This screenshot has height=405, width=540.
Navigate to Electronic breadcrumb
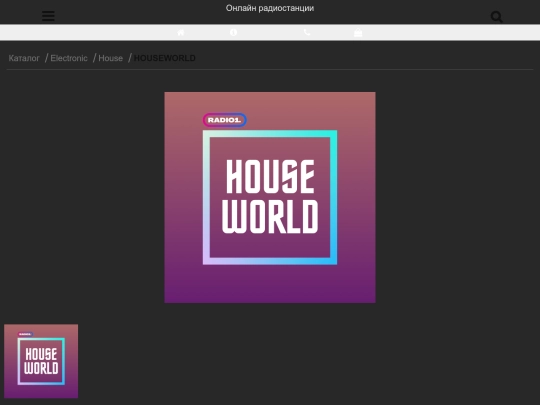click(x=69, y=58)
